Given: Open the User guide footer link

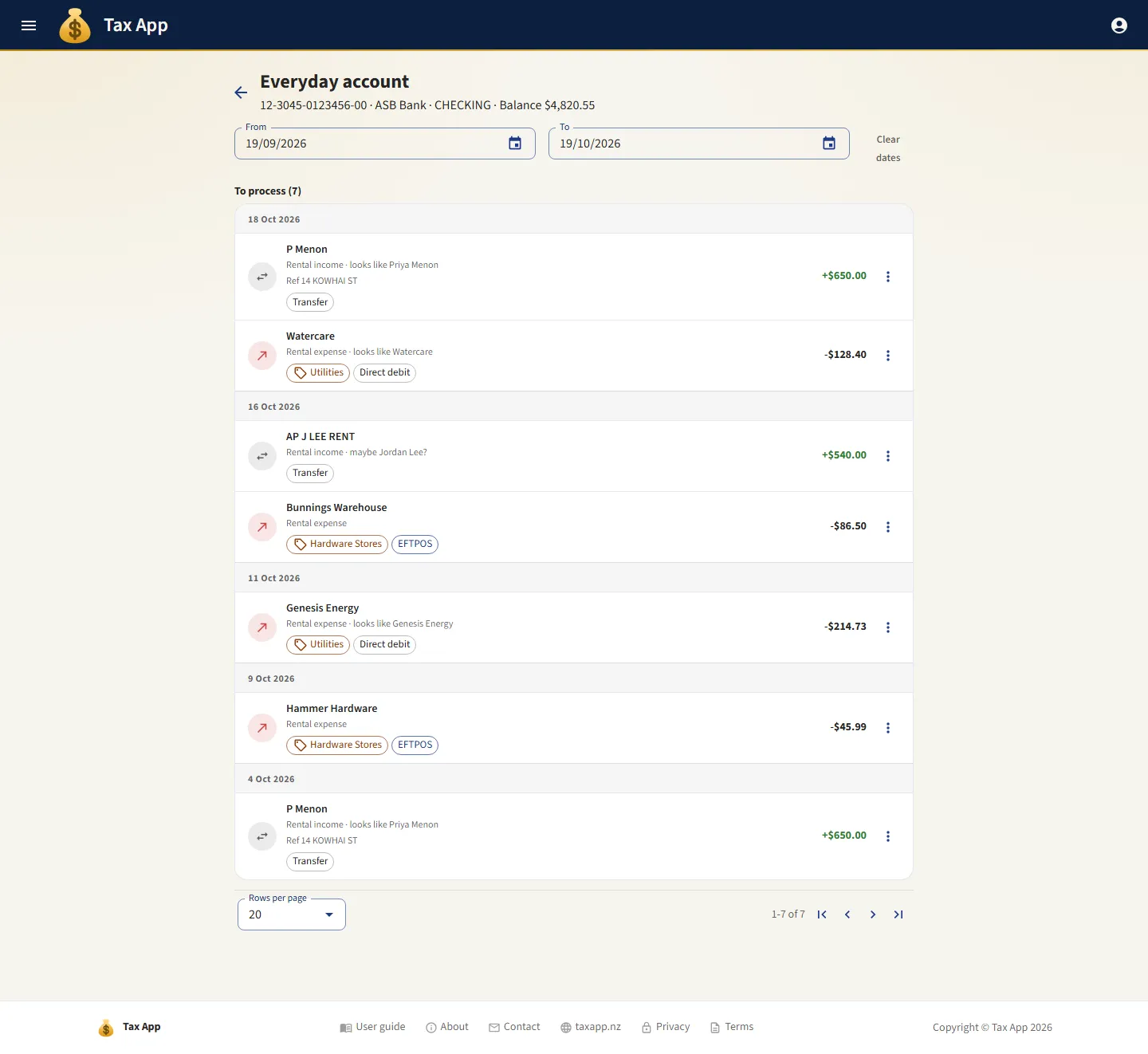Looking at the screenshot, I should 372,1027.
